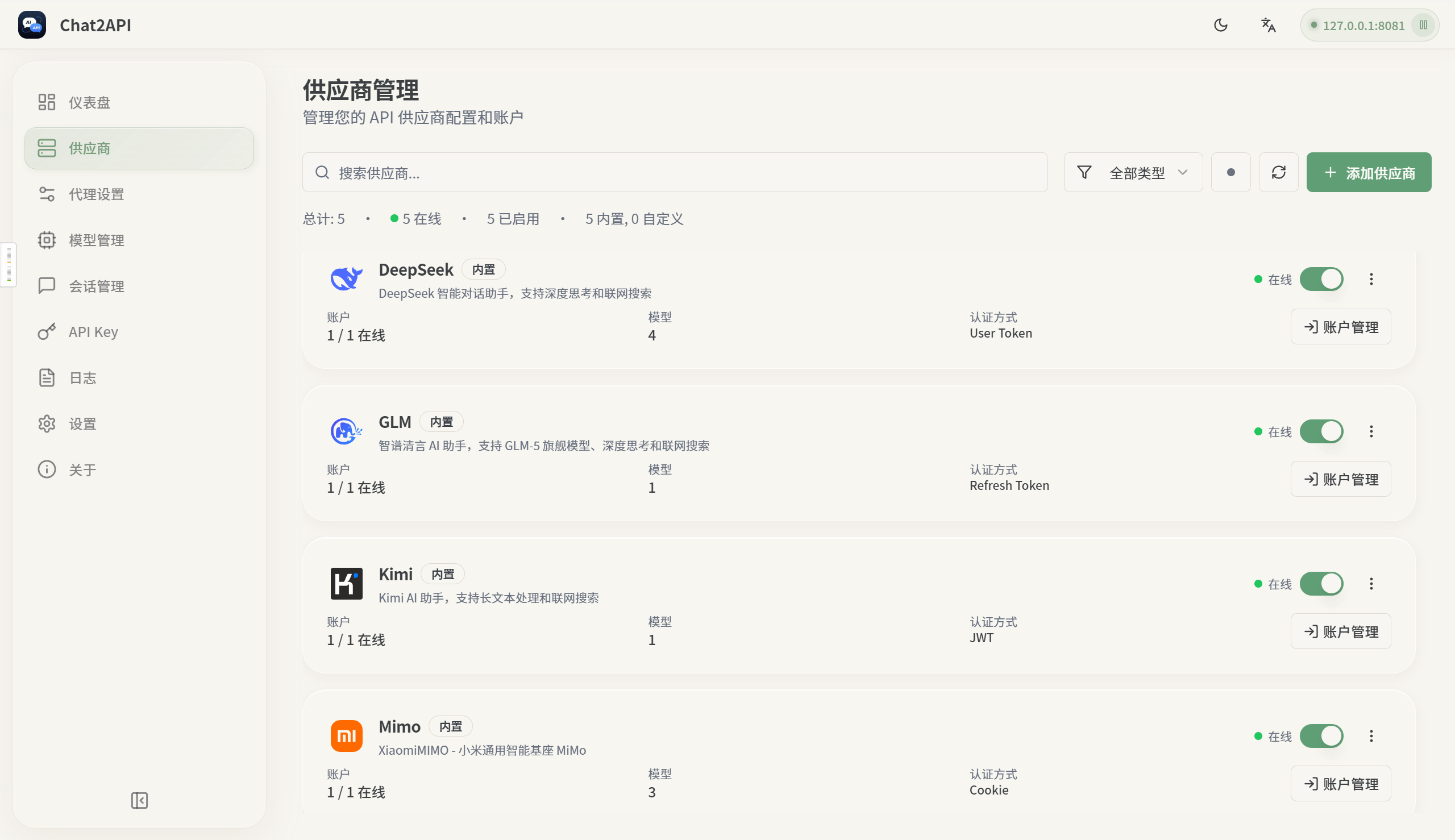Open 账户管理 for DeepSeek
This screenshot has height=840, width=1455.
click(1340, 327)
